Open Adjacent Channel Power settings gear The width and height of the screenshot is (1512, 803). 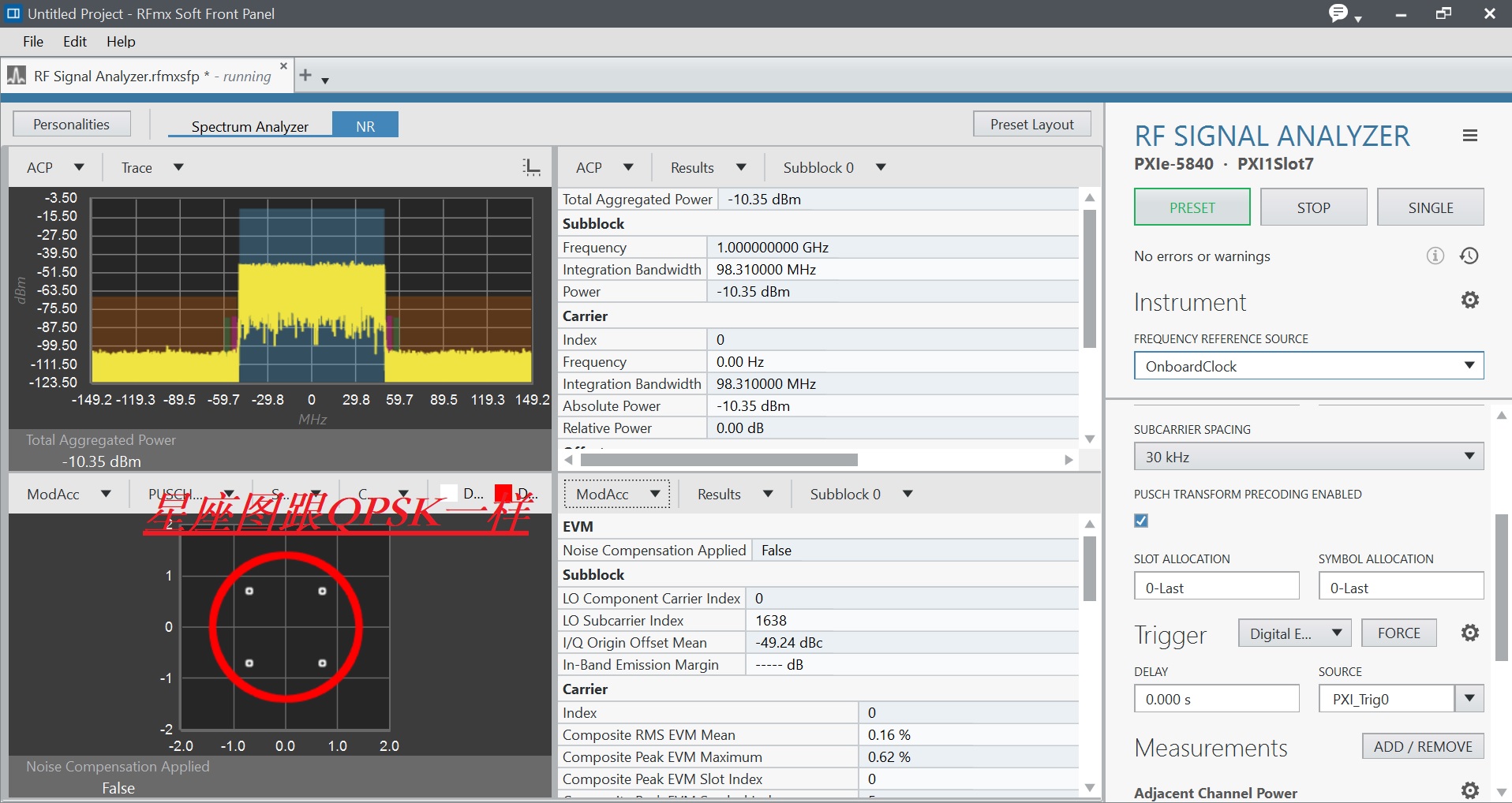1469,790
